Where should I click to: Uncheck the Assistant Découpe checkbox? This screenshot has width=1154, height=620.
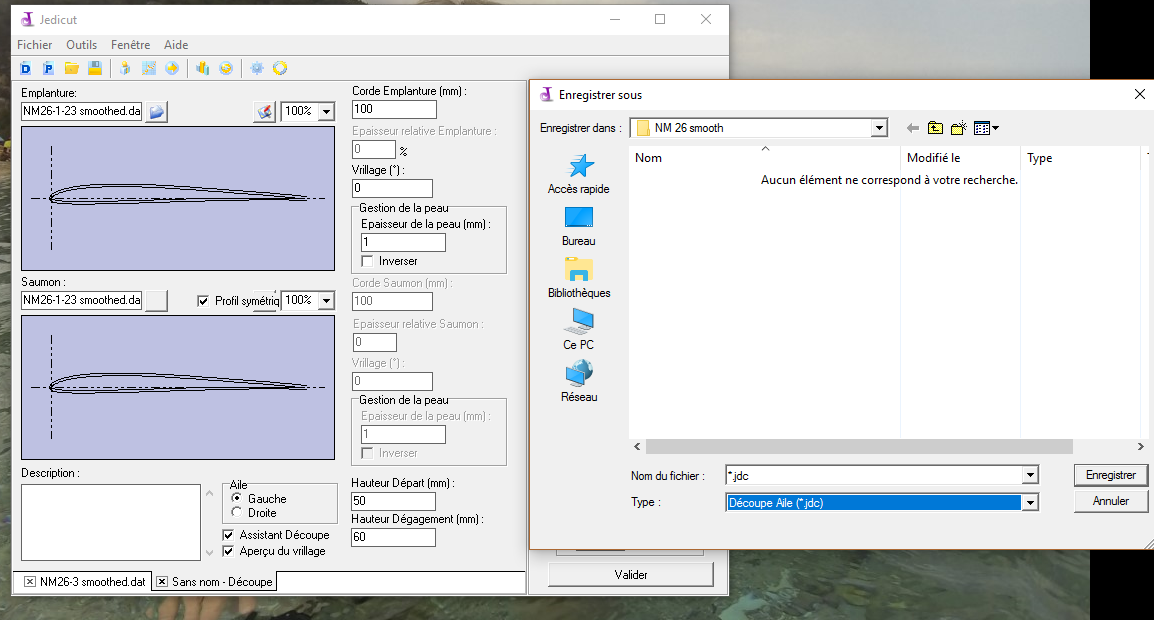[x=229, y=535]
